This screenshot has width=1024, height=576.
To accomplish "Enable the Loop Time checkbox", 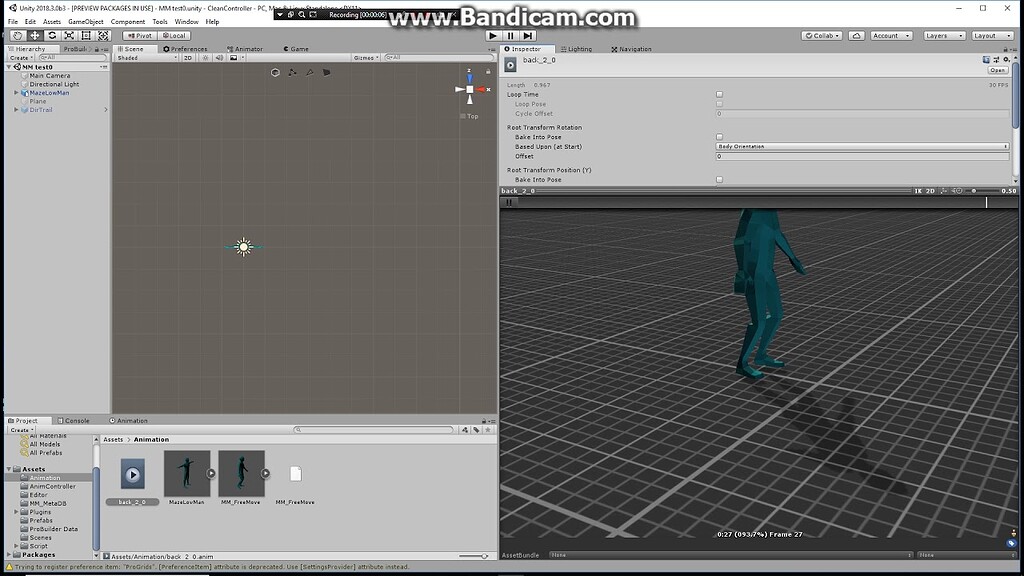I will coord(717,93).
